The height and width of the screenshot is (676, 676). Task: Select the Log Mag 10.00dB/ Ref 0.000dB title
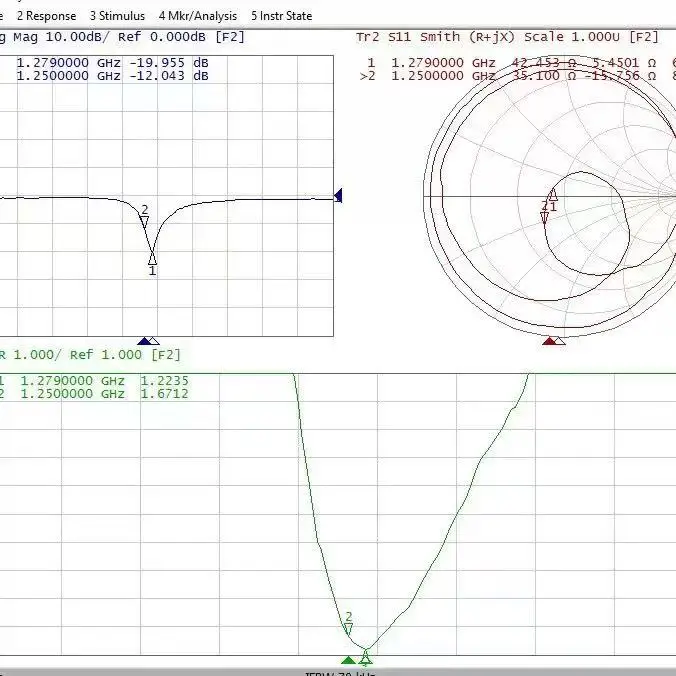[122, 37]
